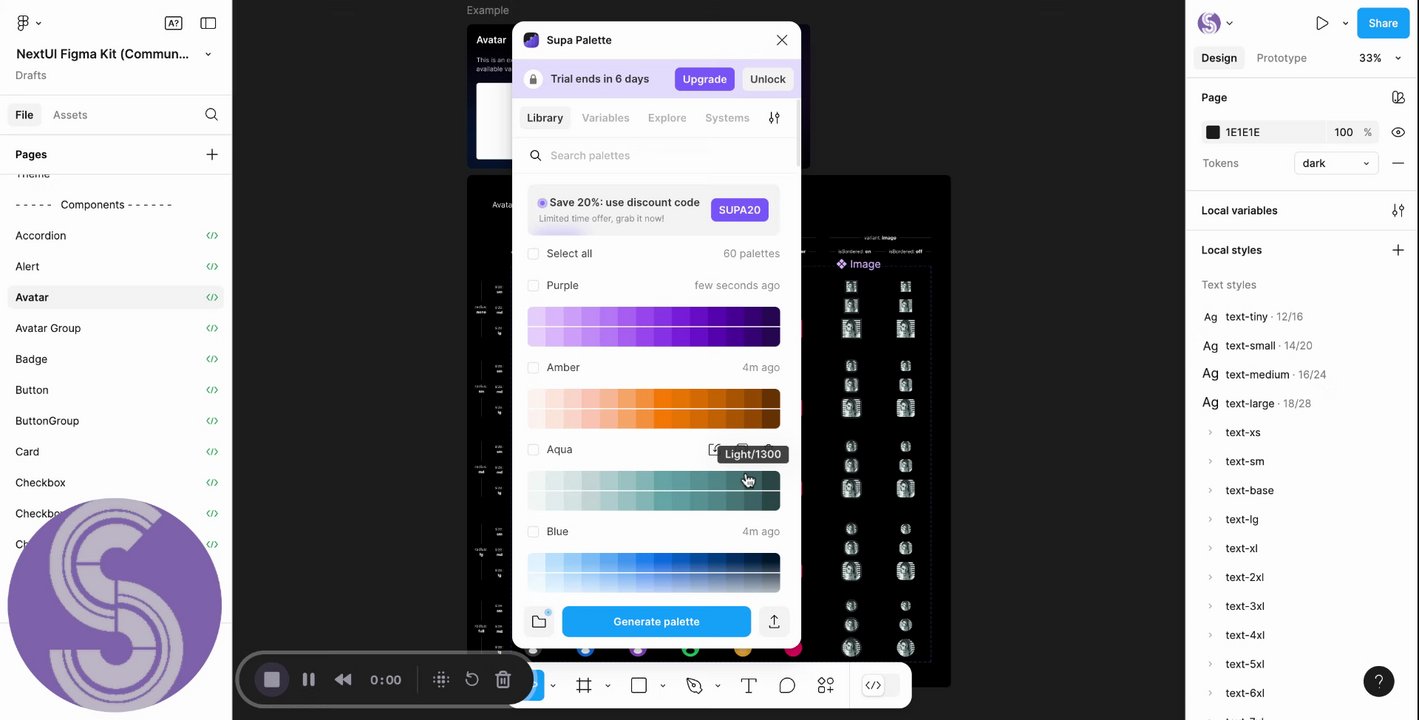The width and height of the screenshot is (1419, 720).
Task: Expand the text-lg style group
Action: coord(1210,520)
